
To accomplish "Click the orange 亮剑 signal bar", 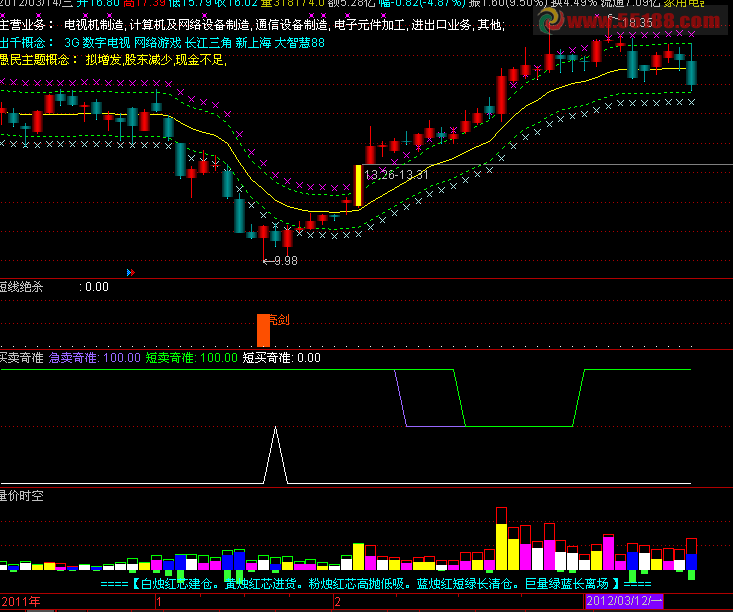I will tap(263, 331).
